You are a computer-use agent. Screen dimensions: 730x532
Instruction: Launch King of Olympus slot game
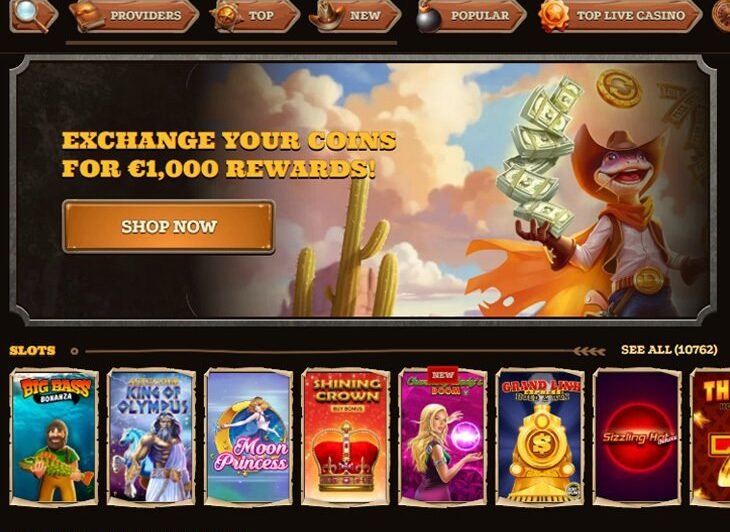151,437
